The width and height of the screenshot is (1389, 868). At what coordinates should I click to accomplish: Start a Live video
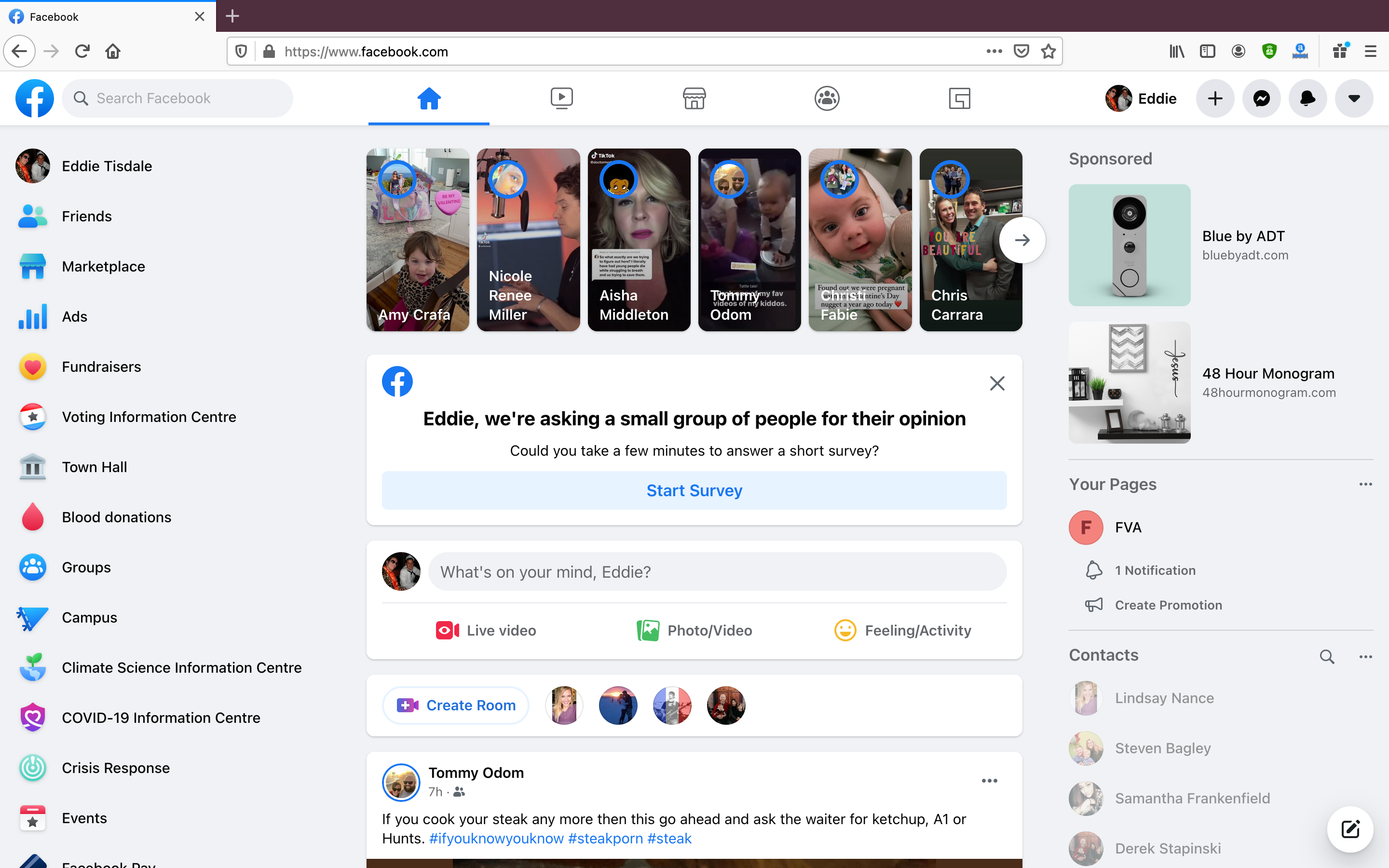486,630
